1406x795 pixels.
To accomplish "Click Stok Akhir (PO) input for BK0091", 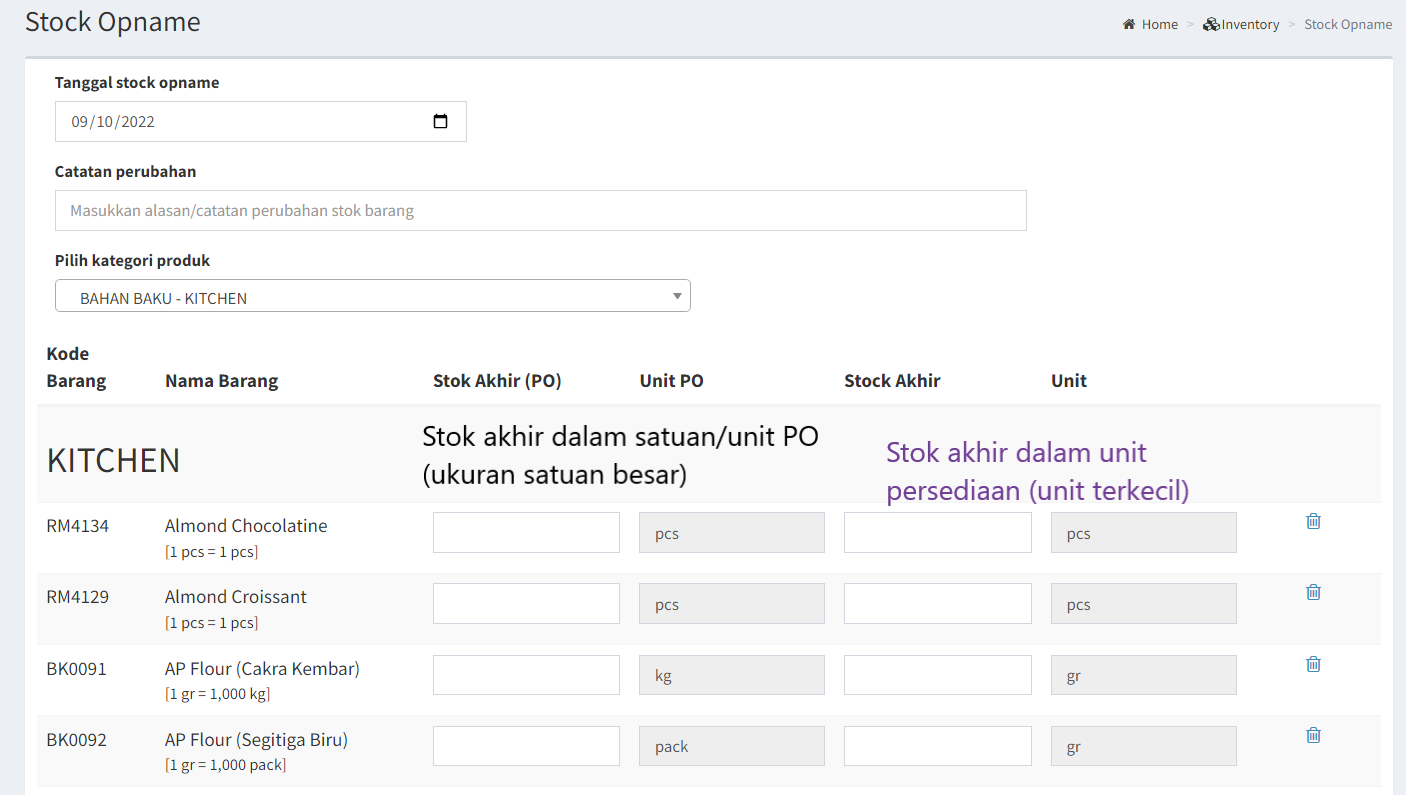I will coord(526,675).
